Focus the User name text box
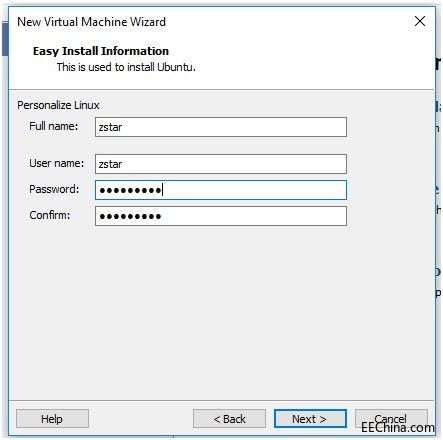Image resolution: width=443 pixels, height=440 pixels. [x=221, y=164]
